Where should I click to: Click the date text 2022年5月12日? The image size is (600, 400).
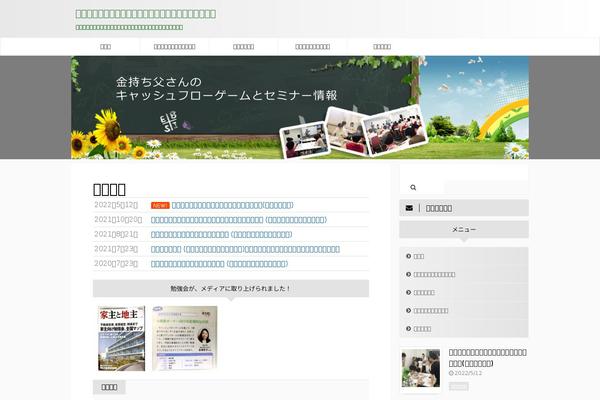point(116,205)
